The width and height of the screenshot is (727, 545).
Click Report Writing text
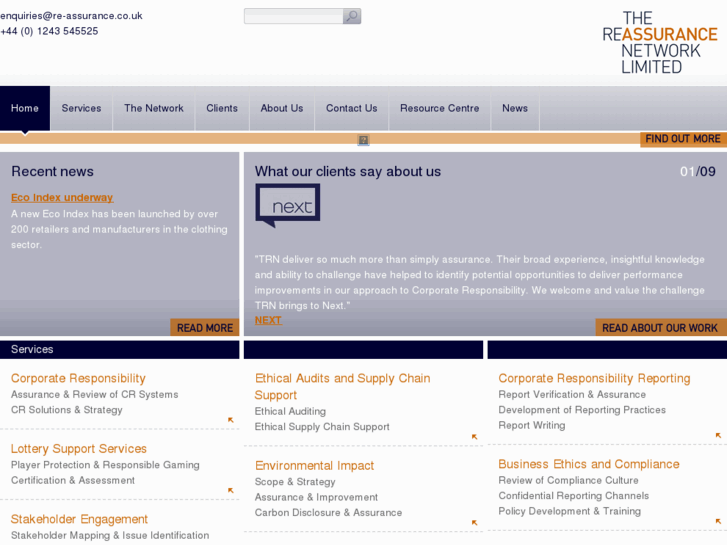coord(532,425)
